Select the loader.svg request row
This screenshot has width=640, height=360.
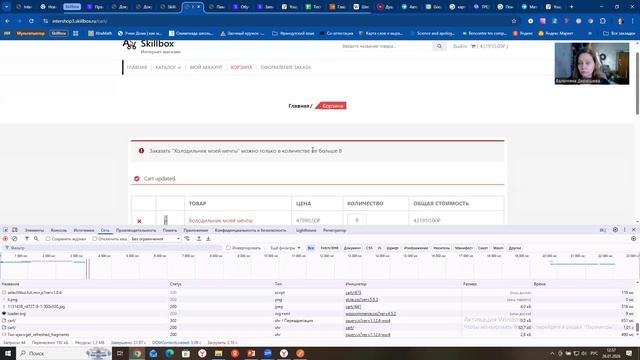click(x=318, y=313)
